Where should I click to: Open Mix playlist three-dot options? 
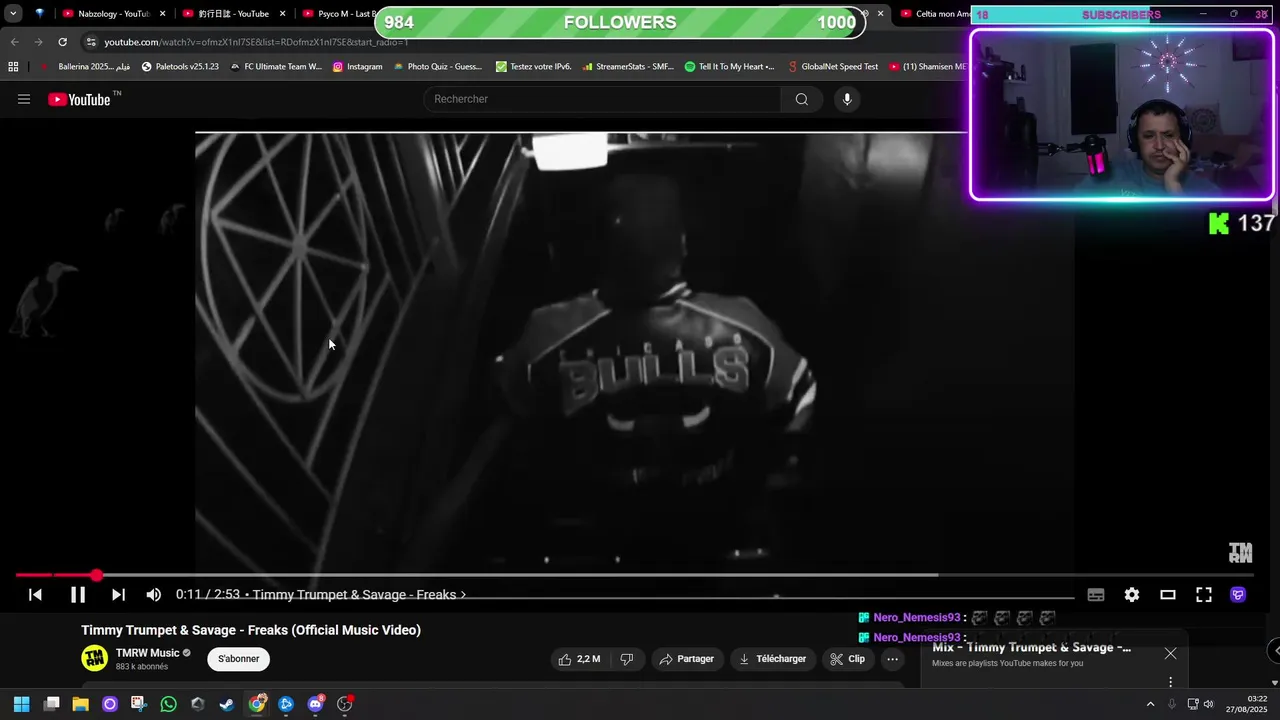pyautogui.click(x=1170, y=682)
